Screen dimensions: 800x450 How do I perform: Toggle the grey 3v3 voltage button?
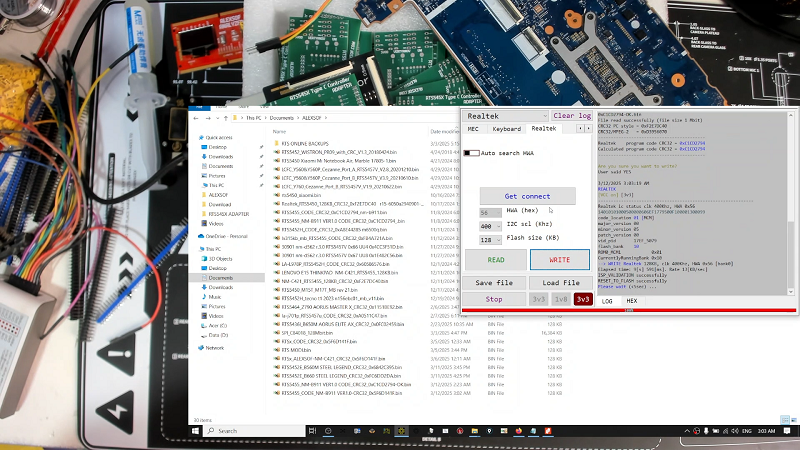[x=539, y=299]
